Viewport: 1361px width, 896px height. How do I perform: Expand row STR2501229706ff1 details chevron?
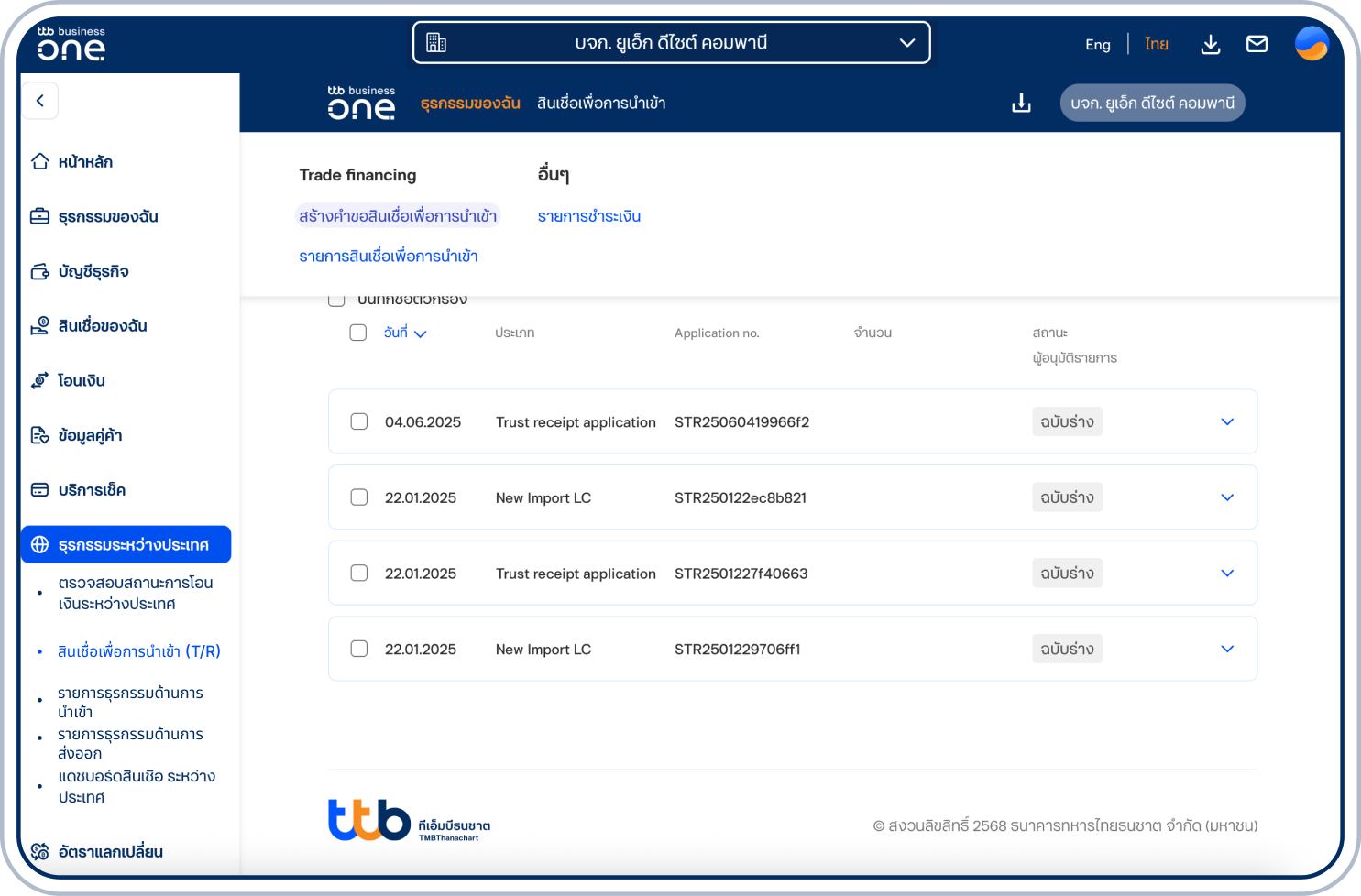pos(1227,649)
